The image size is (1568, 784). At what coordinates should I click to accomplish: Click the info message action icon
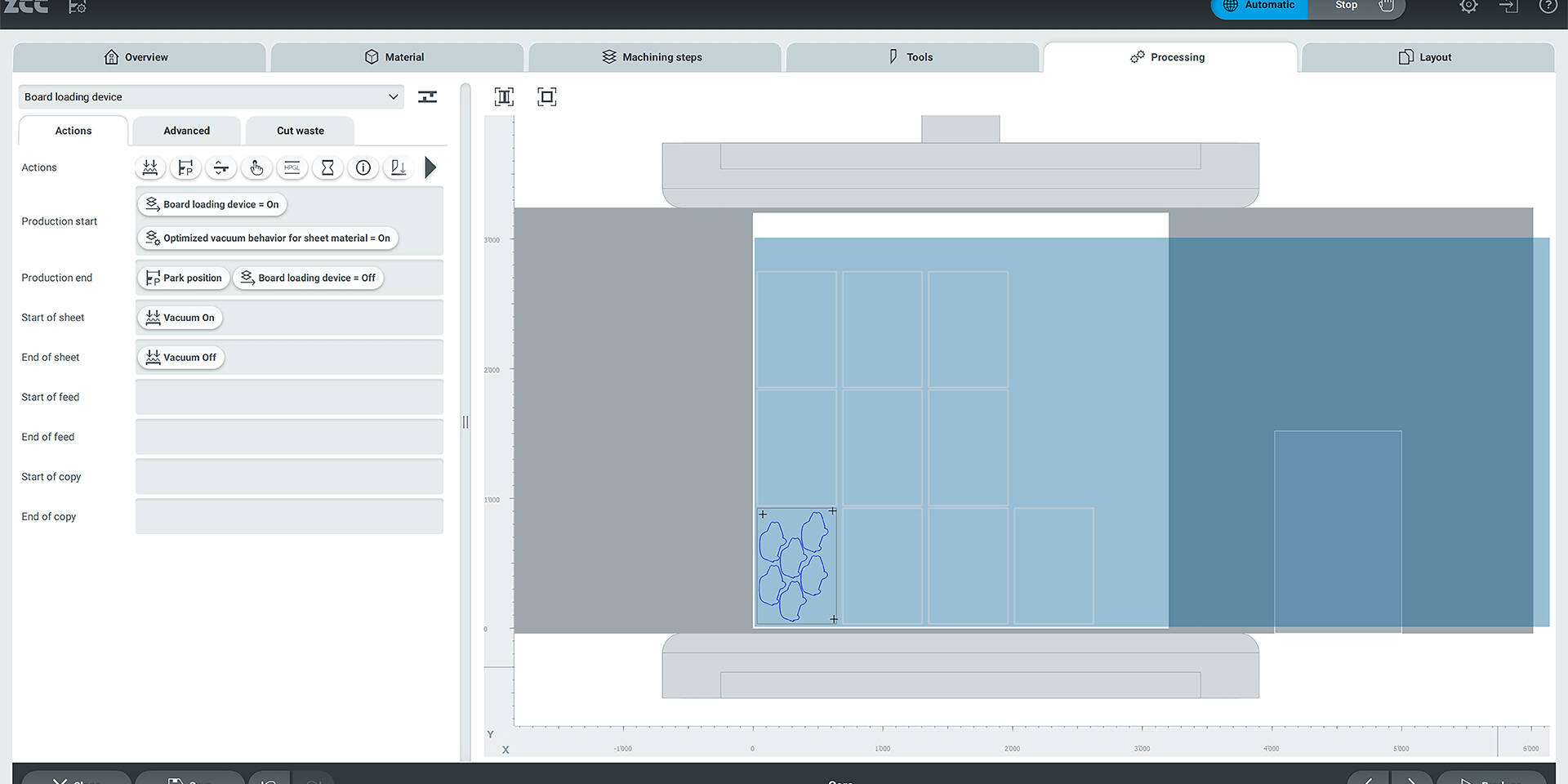pyautogui.click(x=363, y=168)
